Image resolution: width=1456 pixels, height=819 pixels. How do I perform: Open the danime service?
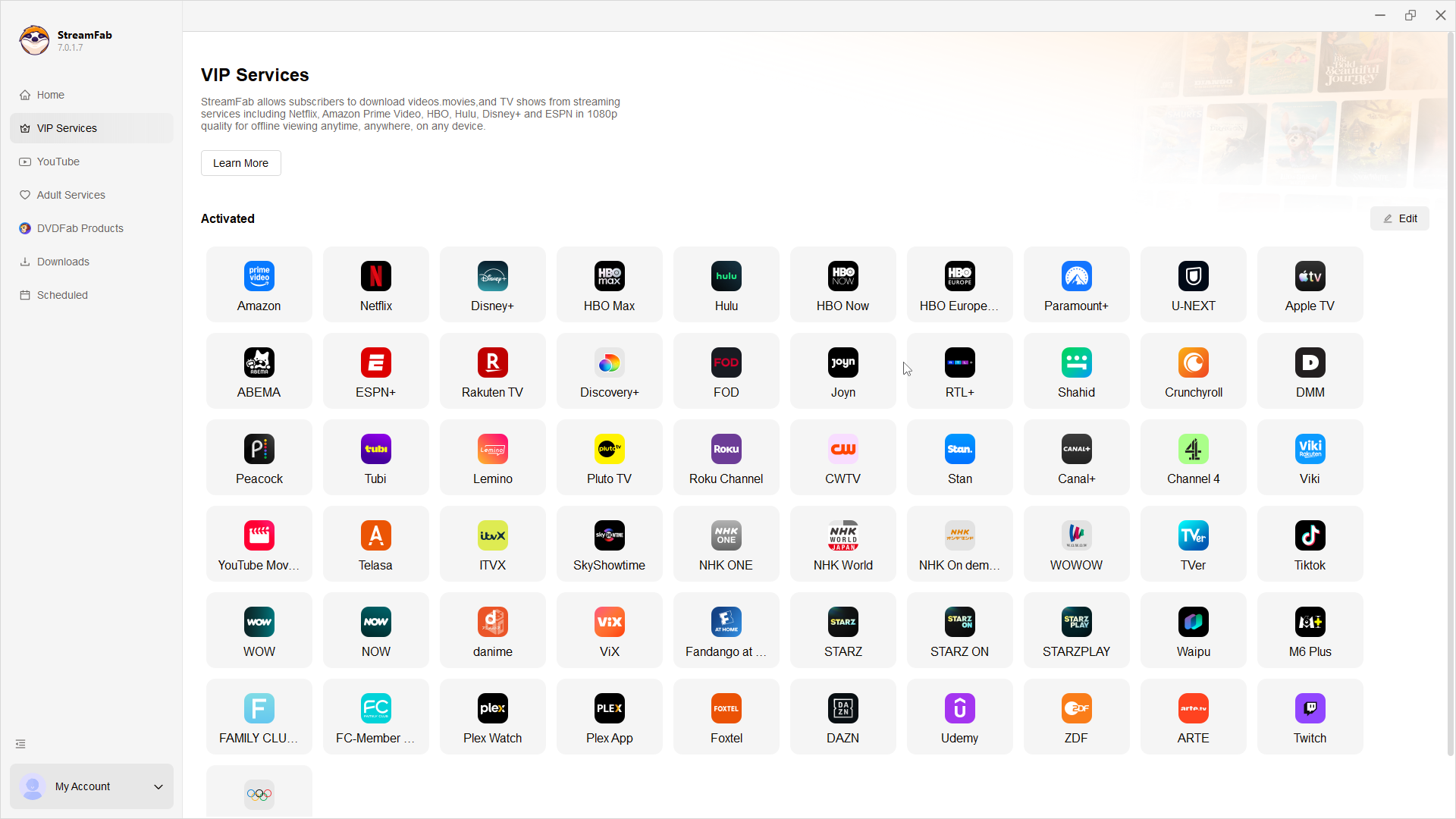(x=492, y=630)
